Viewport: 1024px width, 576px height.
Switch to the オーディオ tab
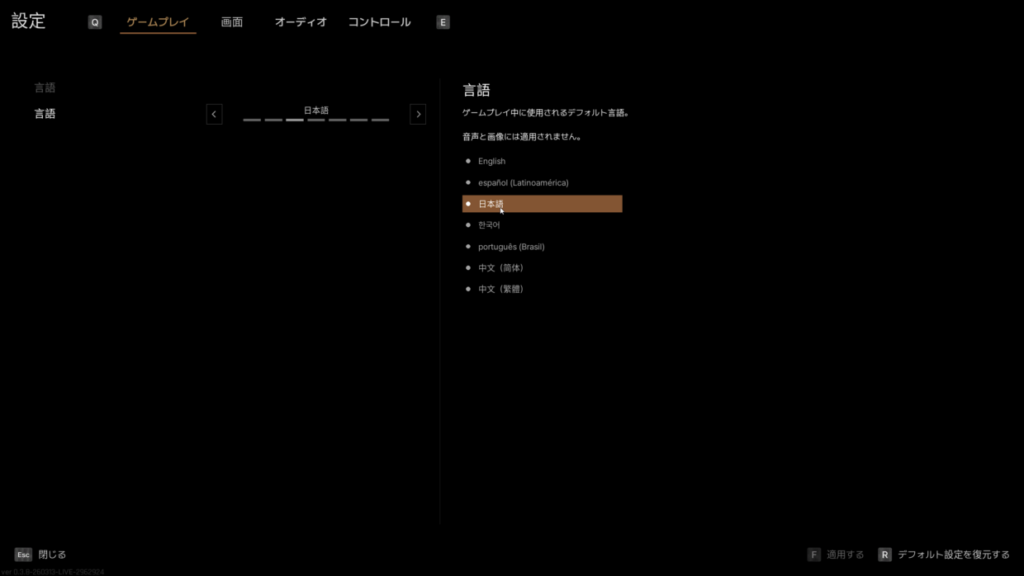(x=301, y=22)
